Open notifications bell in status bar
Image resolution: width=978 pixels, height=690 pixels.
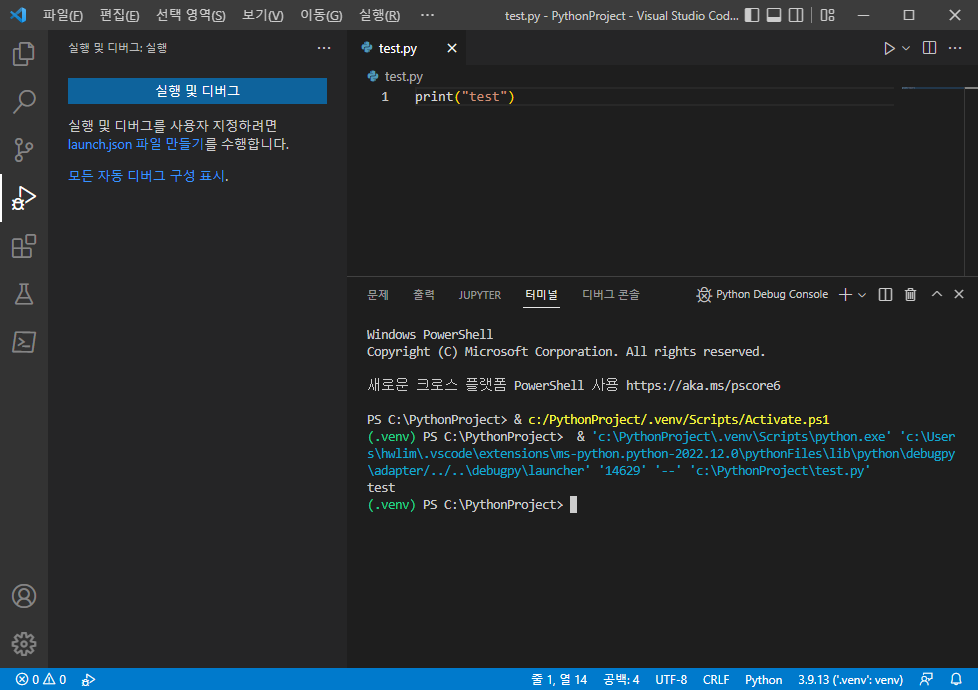(956, 679)
